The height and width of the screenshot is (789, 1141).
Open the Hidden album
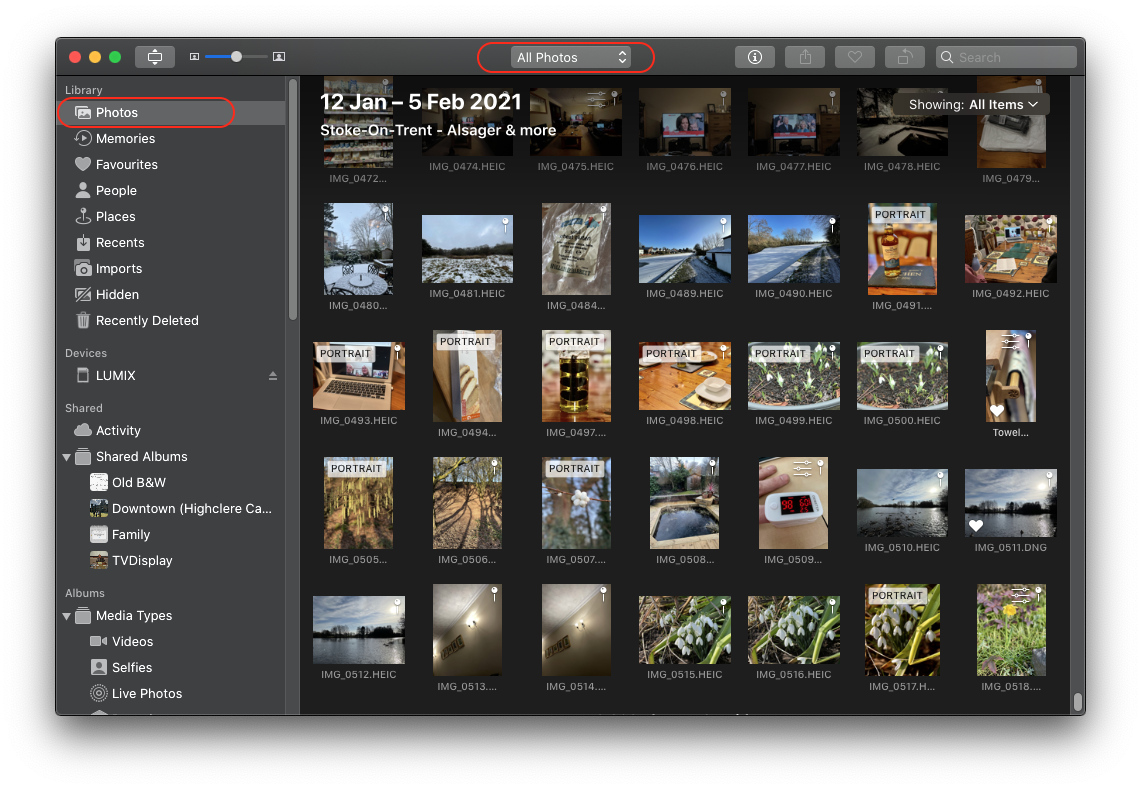(117, 295)
